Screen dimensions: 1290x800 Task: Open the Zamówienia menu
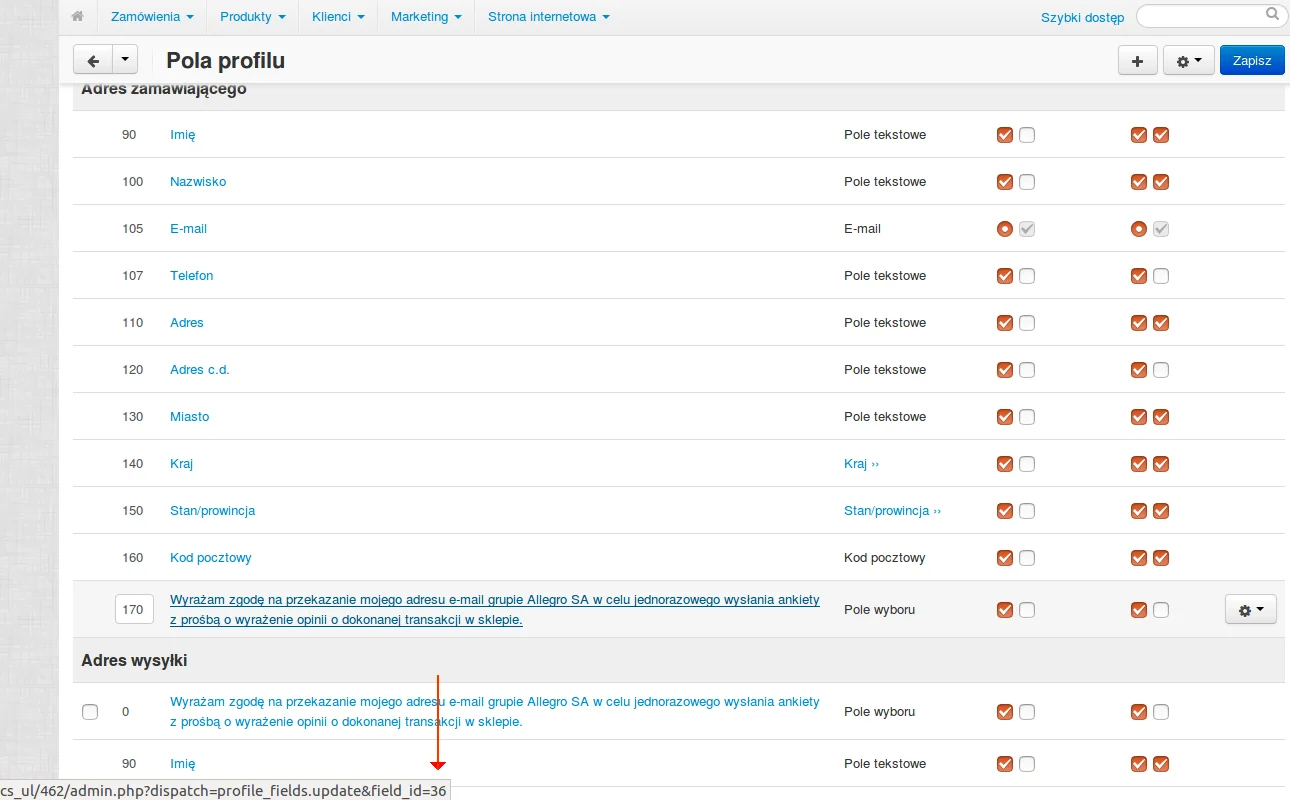coord(152,17)
